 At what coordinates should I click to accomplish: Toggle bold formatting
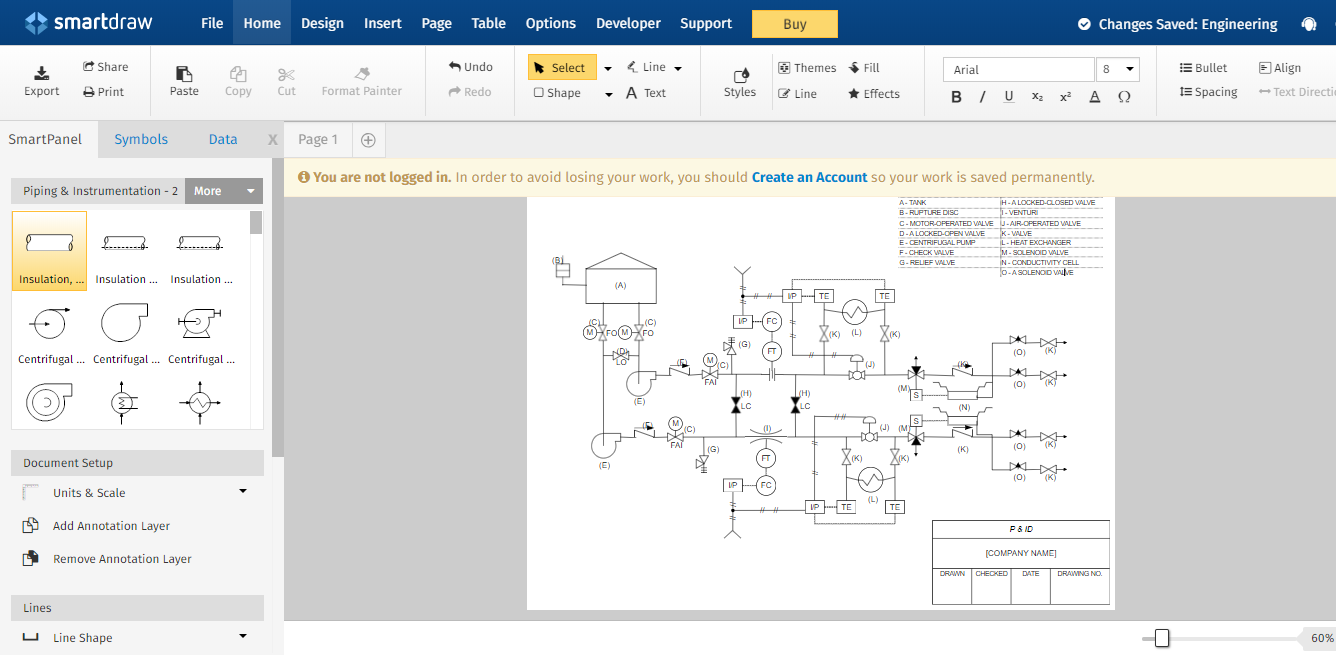point(956,97)
